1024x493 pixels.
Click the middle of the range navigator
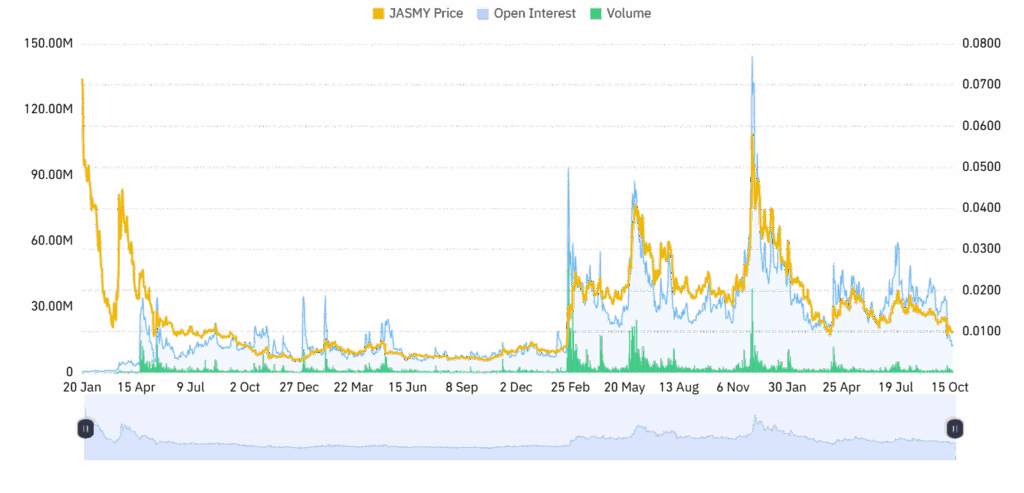(520, 428)
